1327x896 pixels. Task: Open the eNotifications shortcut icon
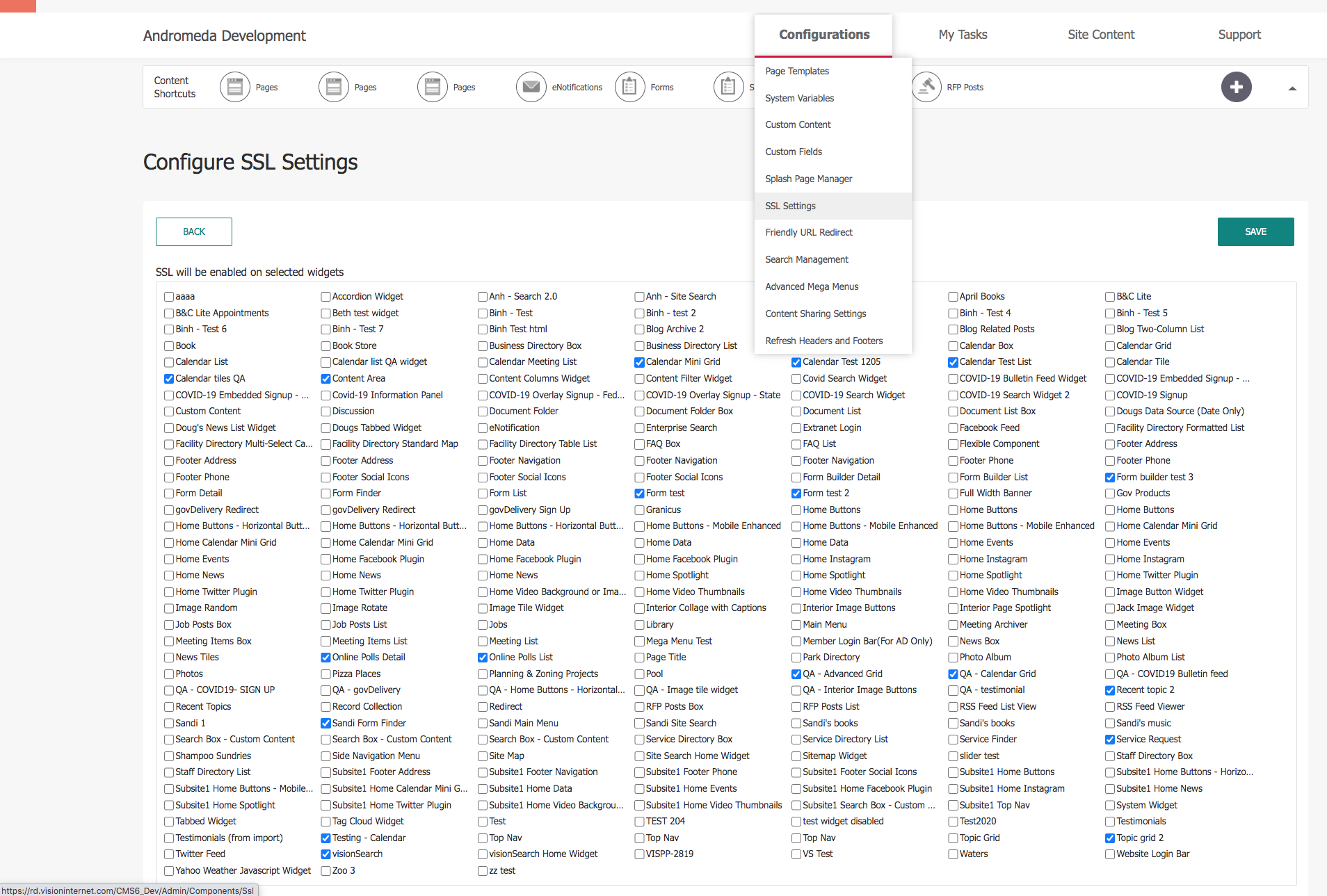(531, 87)
